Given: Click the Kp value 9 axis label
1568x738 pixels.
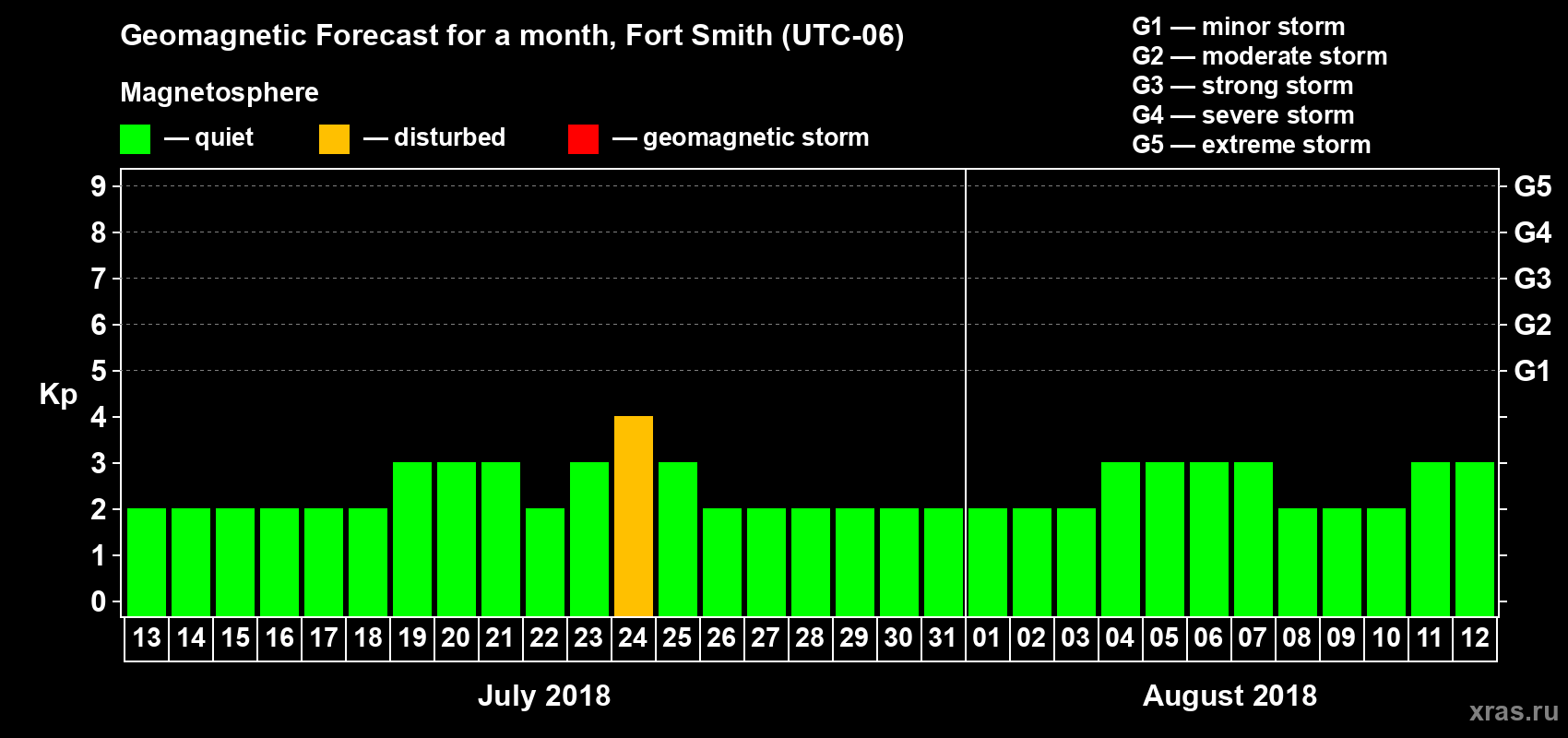Looking at the screenshot, I should pos(99,186).
